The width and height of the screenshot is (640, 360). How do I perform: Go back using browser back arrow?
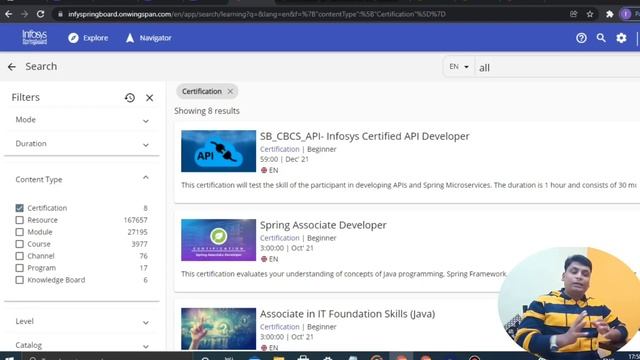9,14
